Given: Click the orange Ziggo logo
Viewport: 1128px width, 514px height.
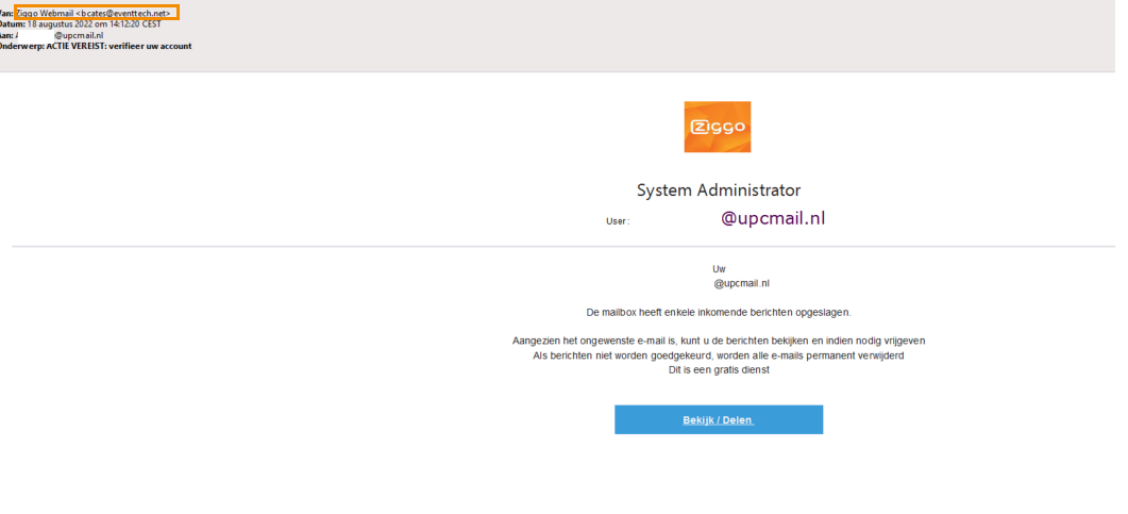Looking at the screenshot, I should click(717, 127).
